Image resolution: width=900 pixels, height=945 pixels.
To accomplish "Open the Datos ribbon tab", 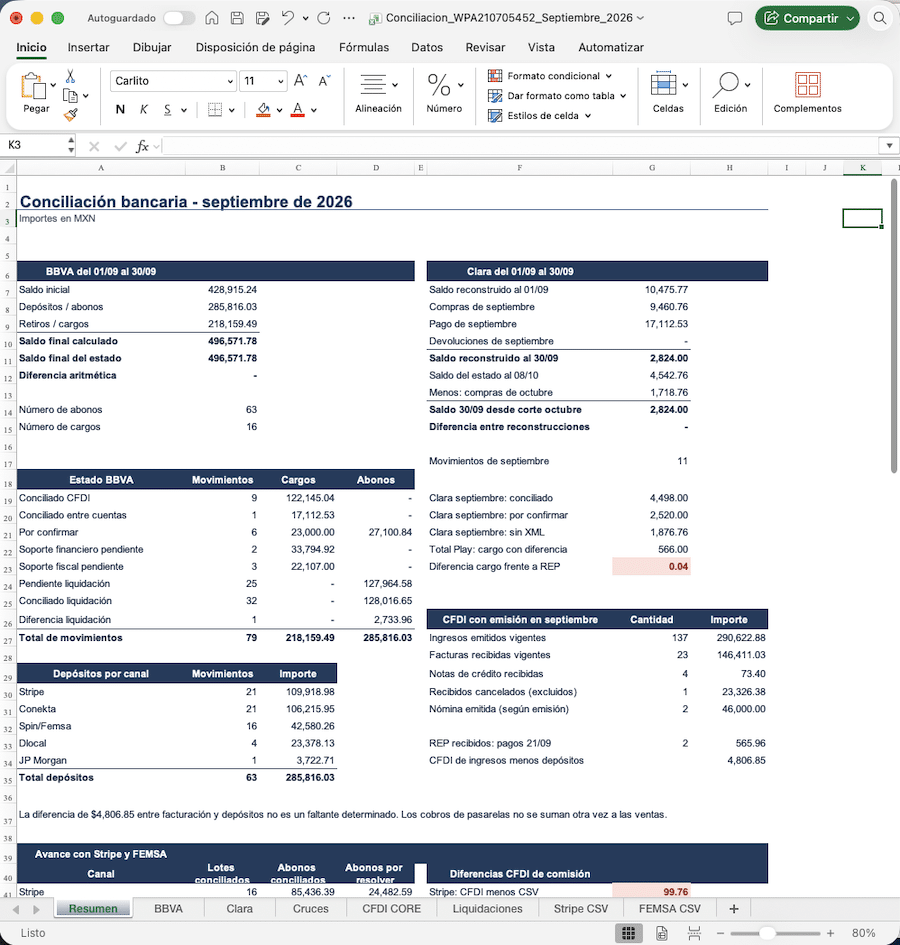I will pos(427,47).
